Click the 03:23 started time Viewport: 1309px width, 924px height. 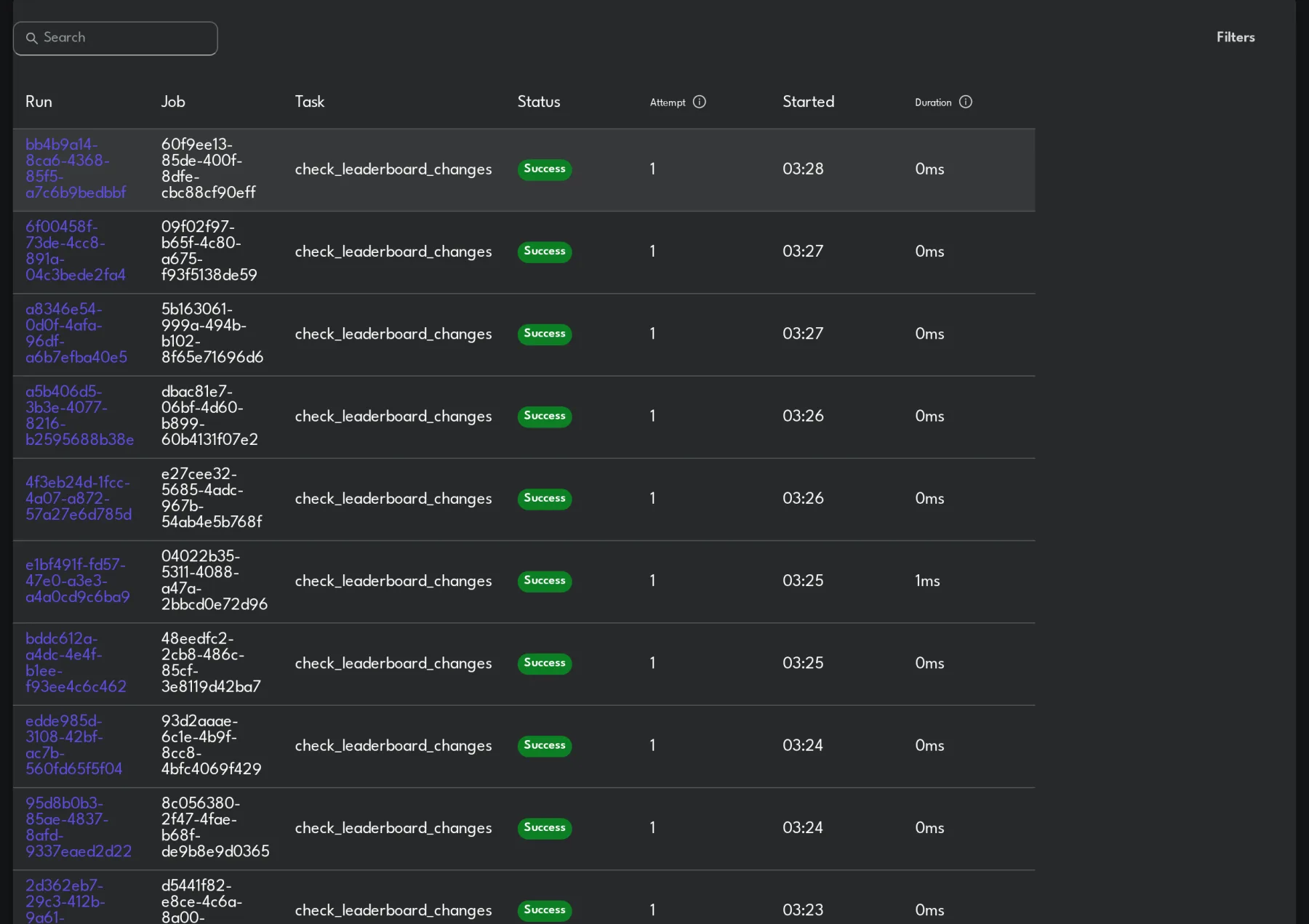803,910
